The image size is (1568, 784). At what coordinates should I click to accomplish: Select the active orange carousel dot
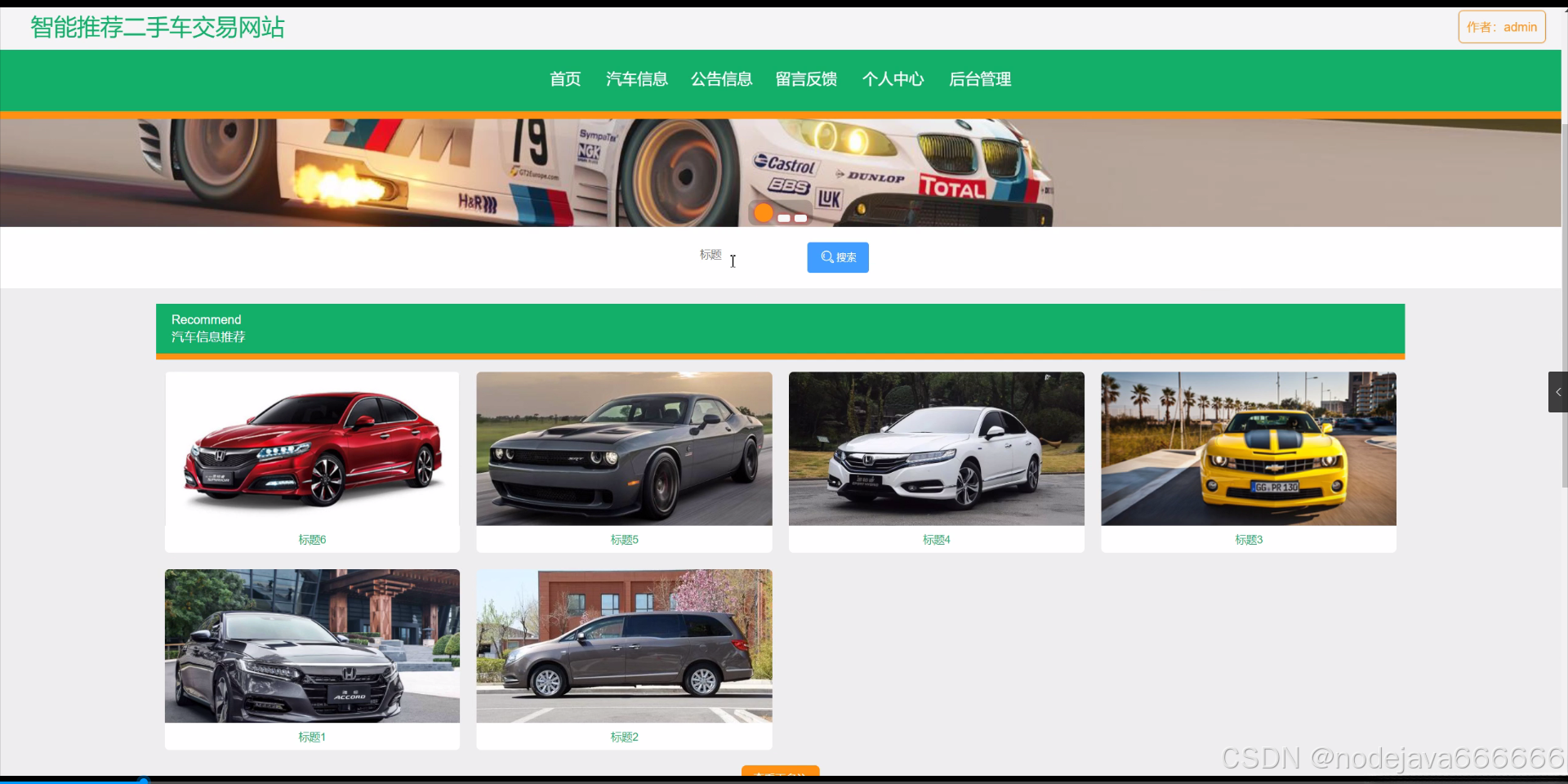coord(764,213)
